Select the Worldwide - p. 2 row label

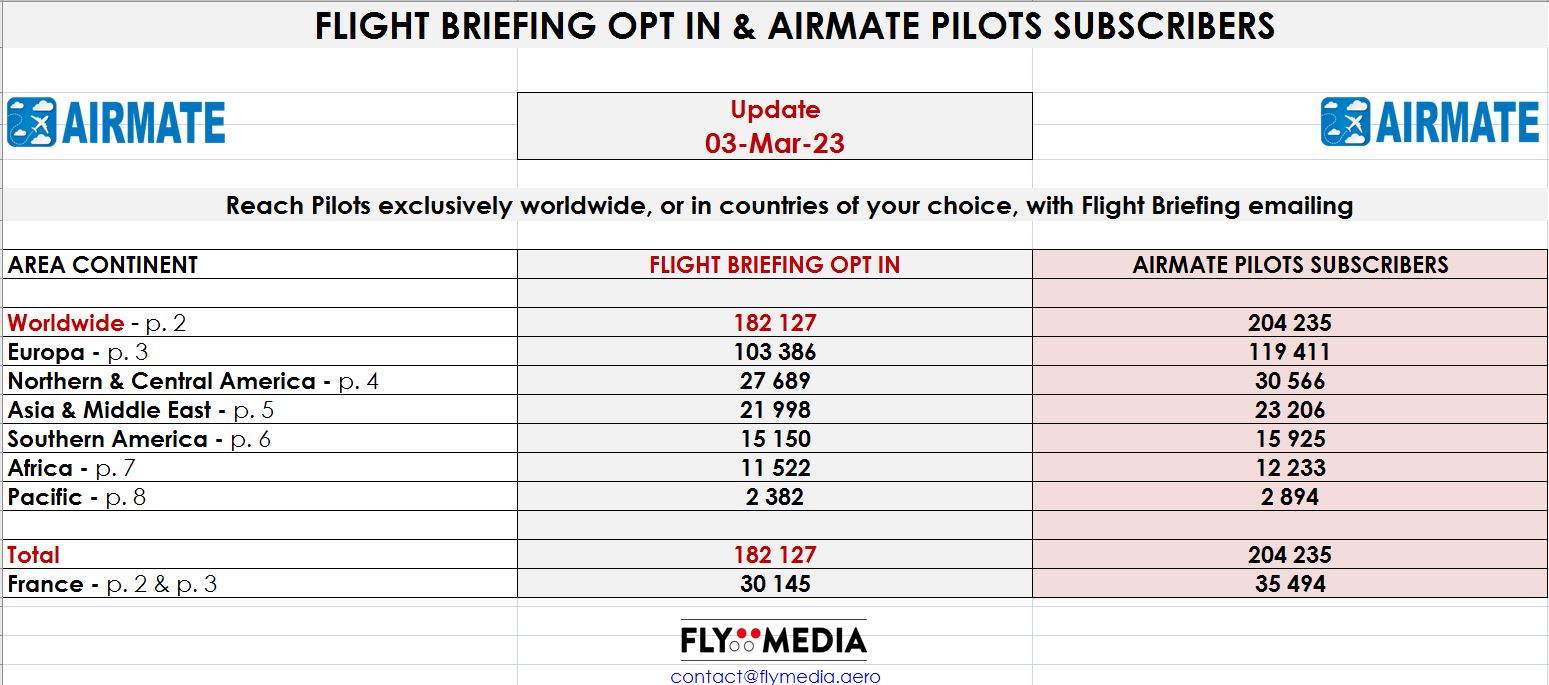coord(97,323)
